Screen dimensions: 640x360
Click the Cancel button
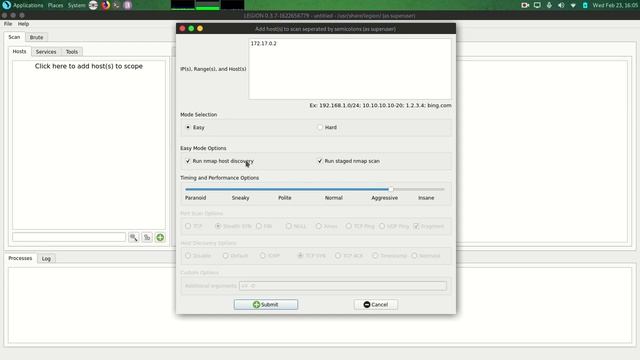click(376, 304)
